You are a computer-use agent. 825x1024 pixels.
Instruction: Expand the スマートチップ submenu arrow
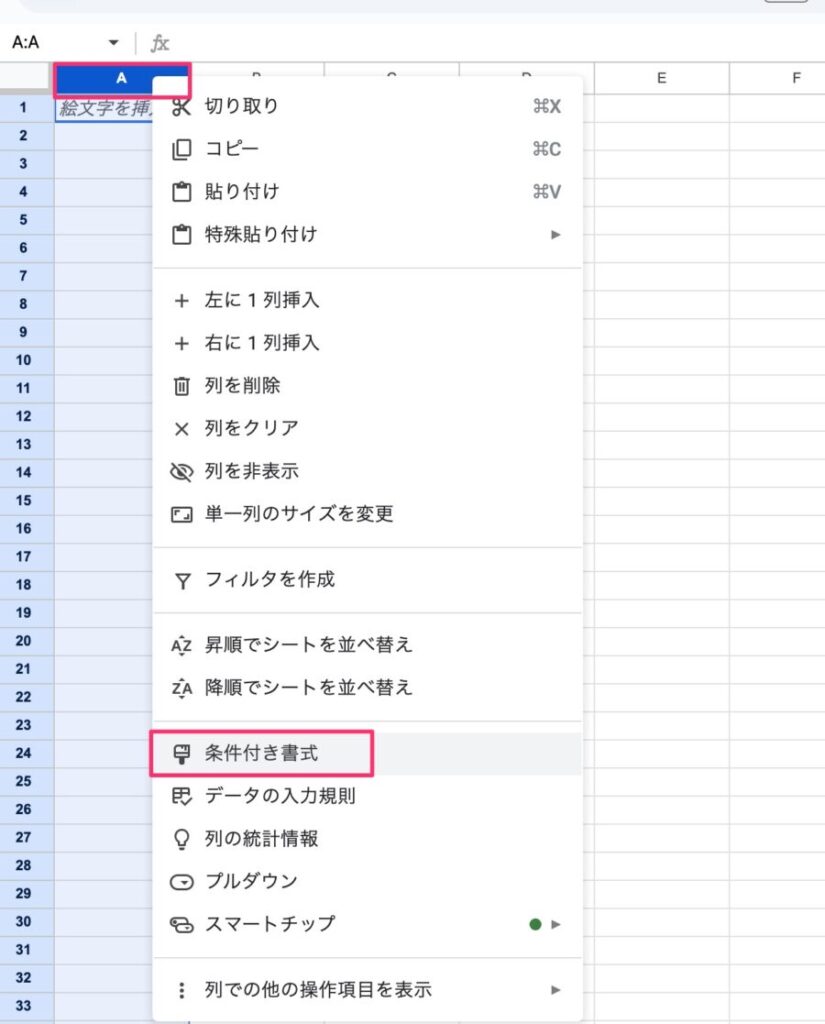coord(555,924)
